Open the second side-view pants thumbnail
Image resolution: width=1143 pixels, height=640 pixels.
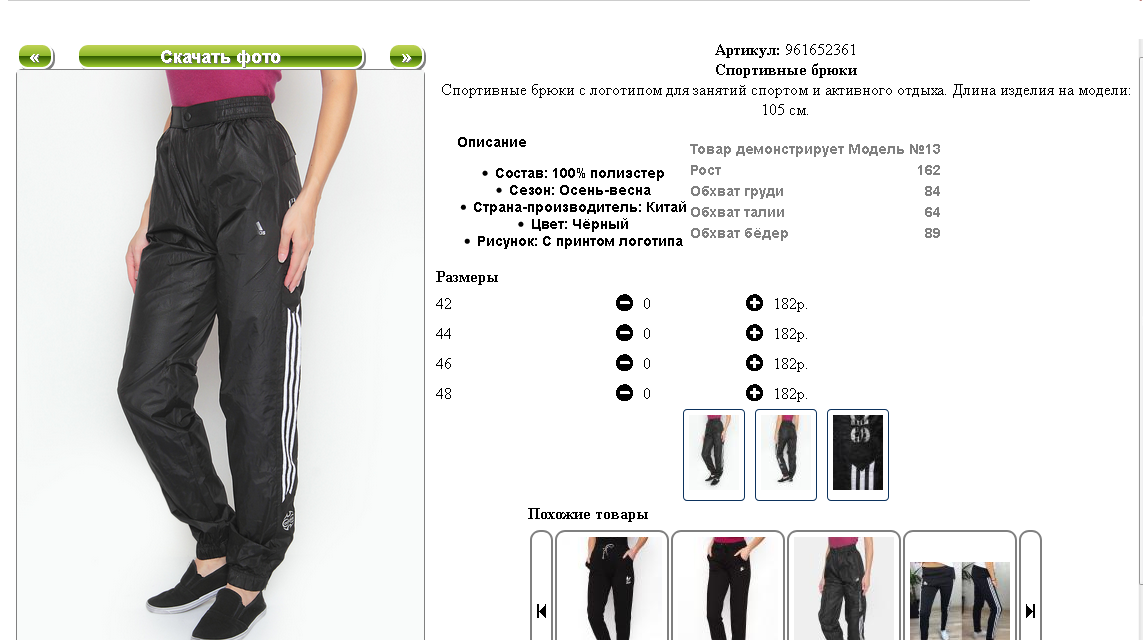pos(786,455)
